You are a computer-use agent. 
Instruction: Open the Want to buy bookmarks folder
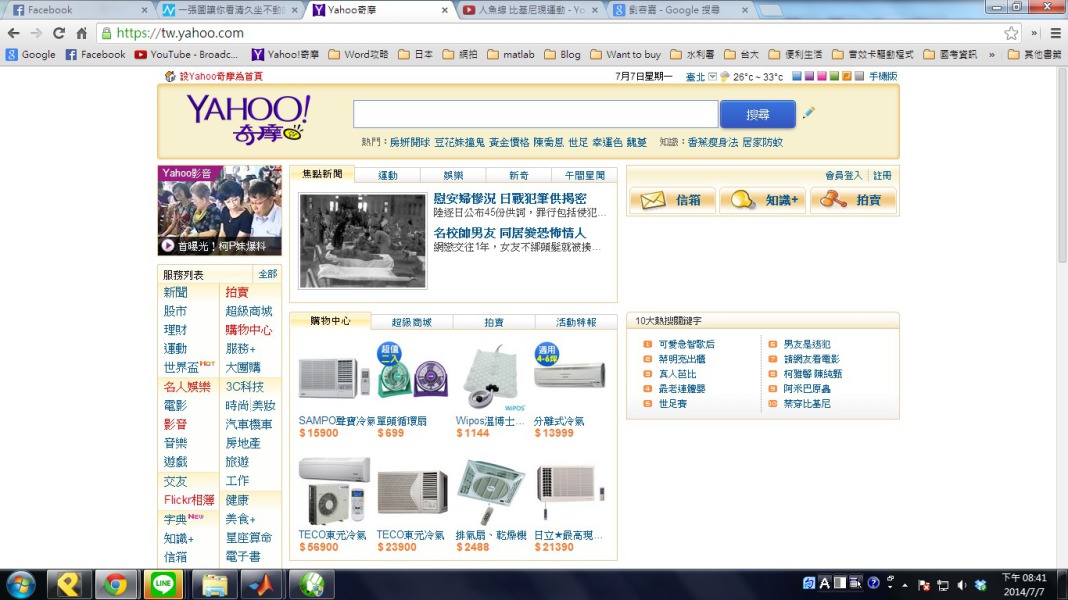pos(625,54)
